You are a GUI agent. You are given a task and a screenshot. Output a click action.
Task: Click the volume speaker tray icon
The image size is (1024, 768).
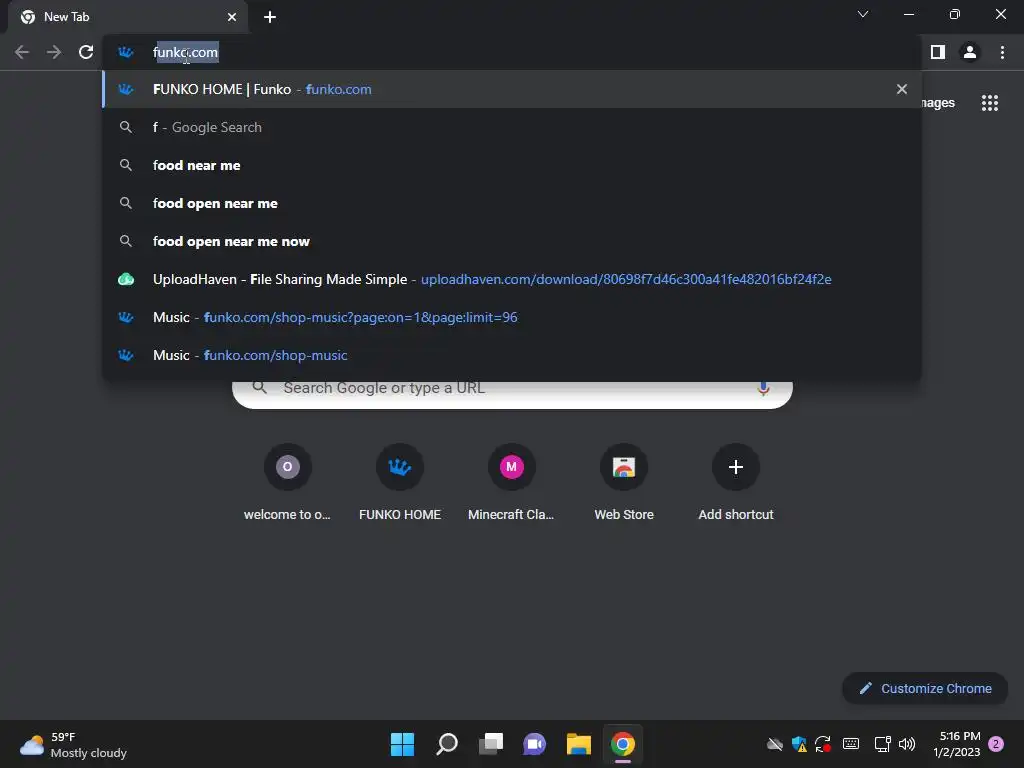pyautogui.click(x=907, y=744)
